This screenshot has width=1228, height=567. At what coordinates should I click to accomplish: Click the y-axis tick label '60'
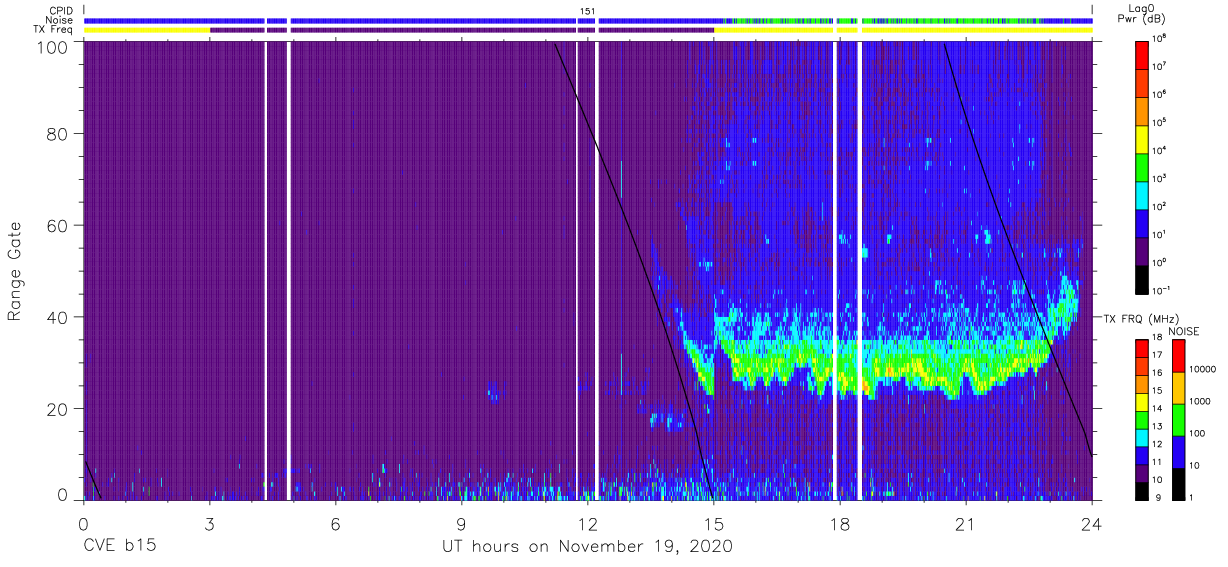pyautogui.click(x=58, y=226)
